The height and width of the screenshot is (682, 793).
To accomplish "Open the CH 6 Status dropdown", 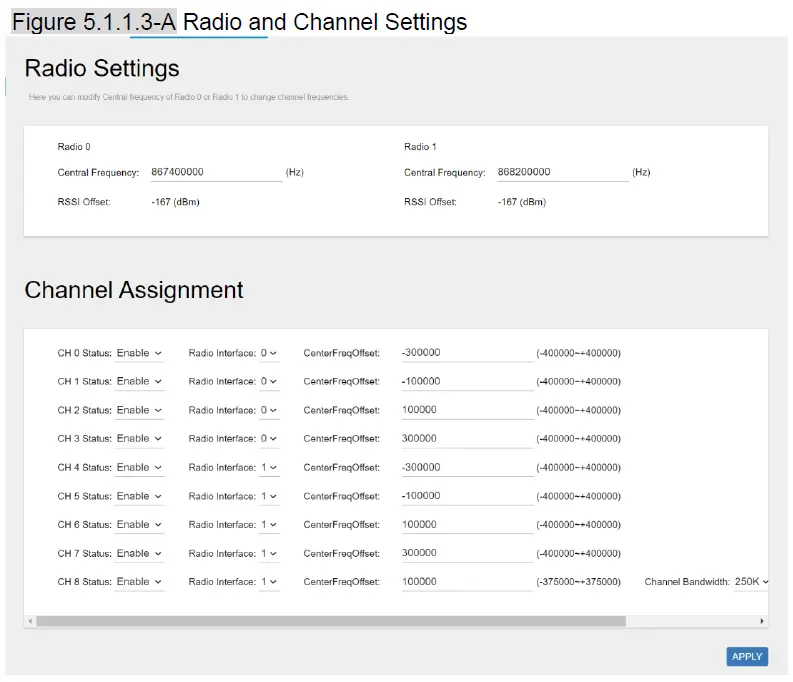I will [x=139, y=525].
